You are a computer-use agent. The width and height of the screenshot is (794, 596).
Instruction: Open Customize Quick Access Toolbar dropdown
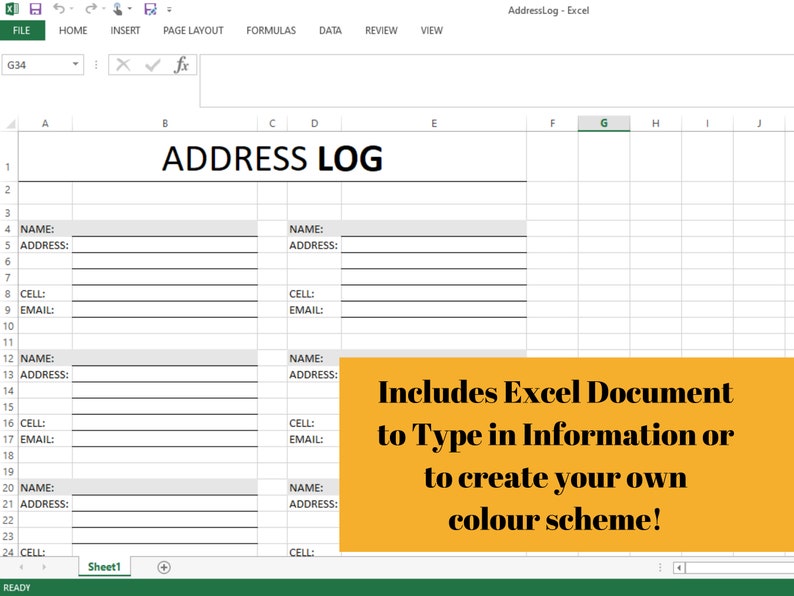(169, 9)
